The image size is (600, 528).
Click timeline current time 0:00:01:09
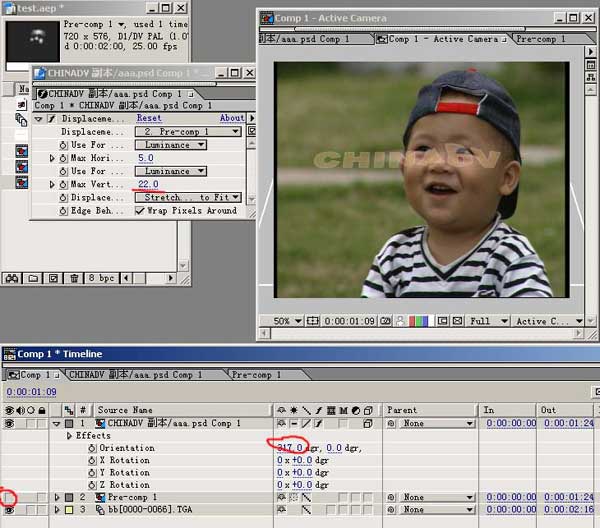(31, 392)
